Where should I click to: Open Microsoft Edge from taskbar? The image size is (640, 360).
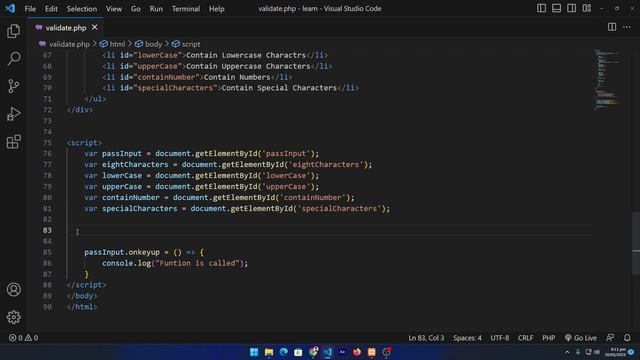(x=283, y=352)
